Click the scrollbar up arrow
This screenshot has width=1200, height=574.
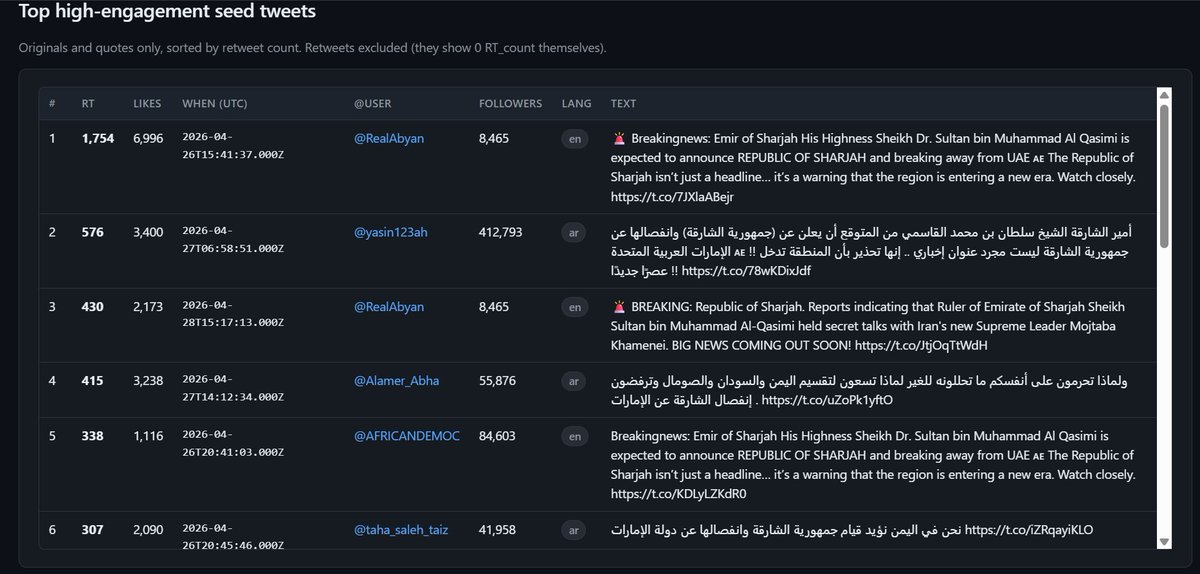coord(1163,95)
